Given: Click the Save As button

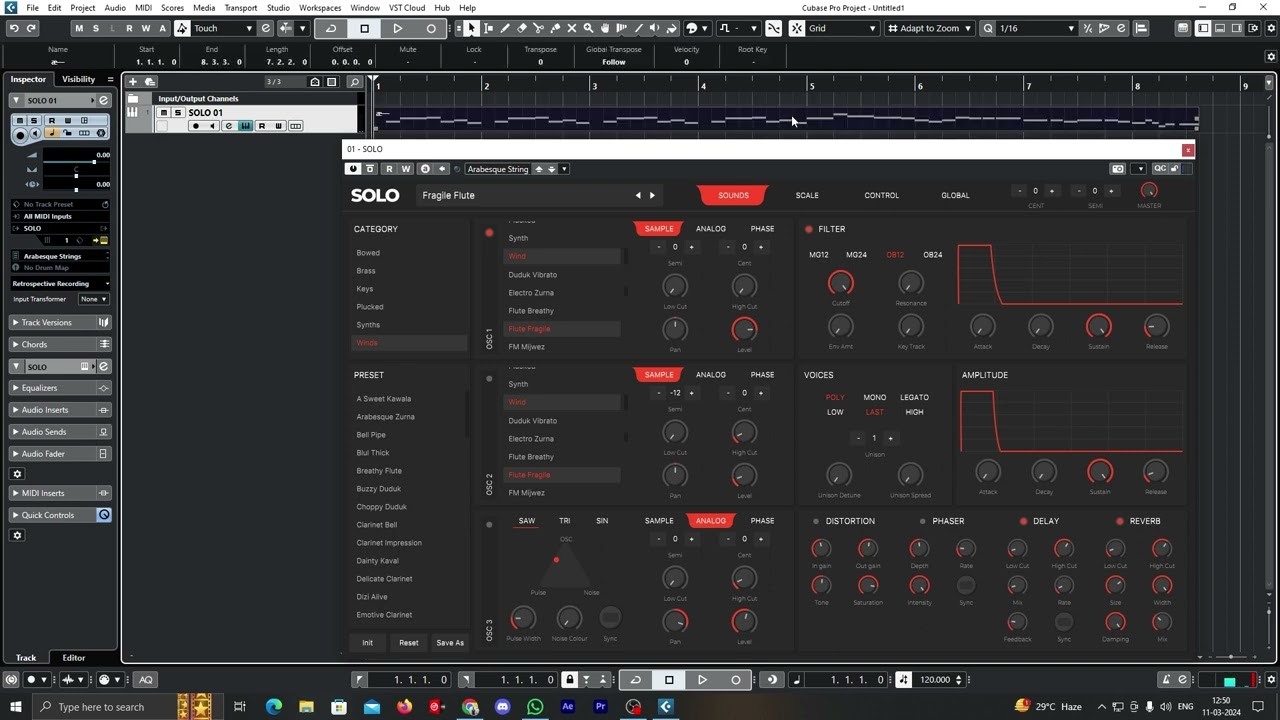Looking at the screenshot, I should coord(450,643).
